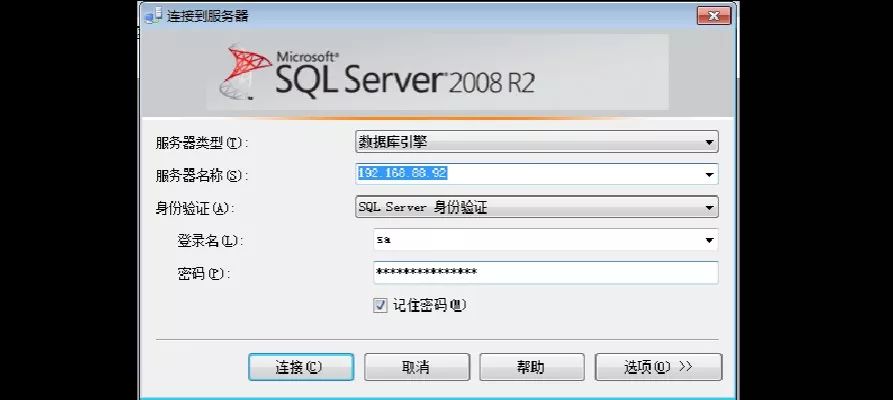The width and height of the screenshot is (893, 400).
Task: Click the 服务器类型(T) label
Action: click(202, 142)
